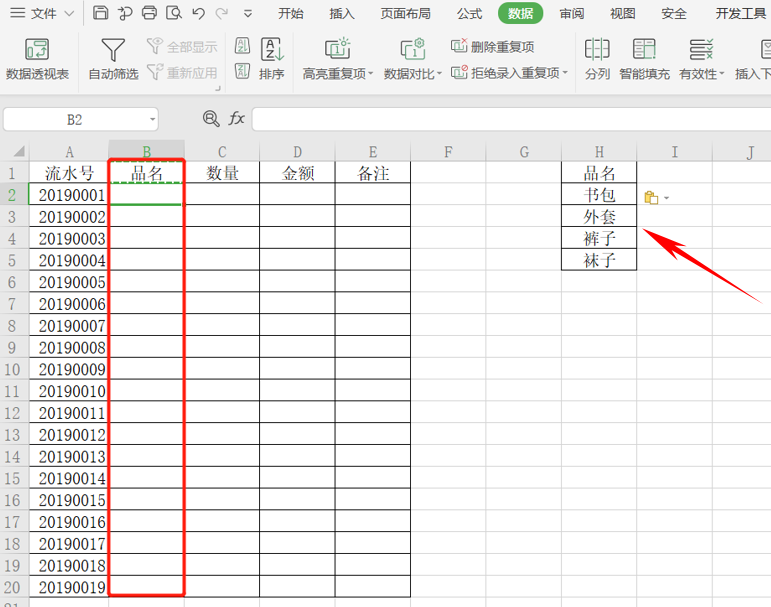Click cell A11 containing 20190010
This screenshot has width=771, height=607.
(69, 391)
